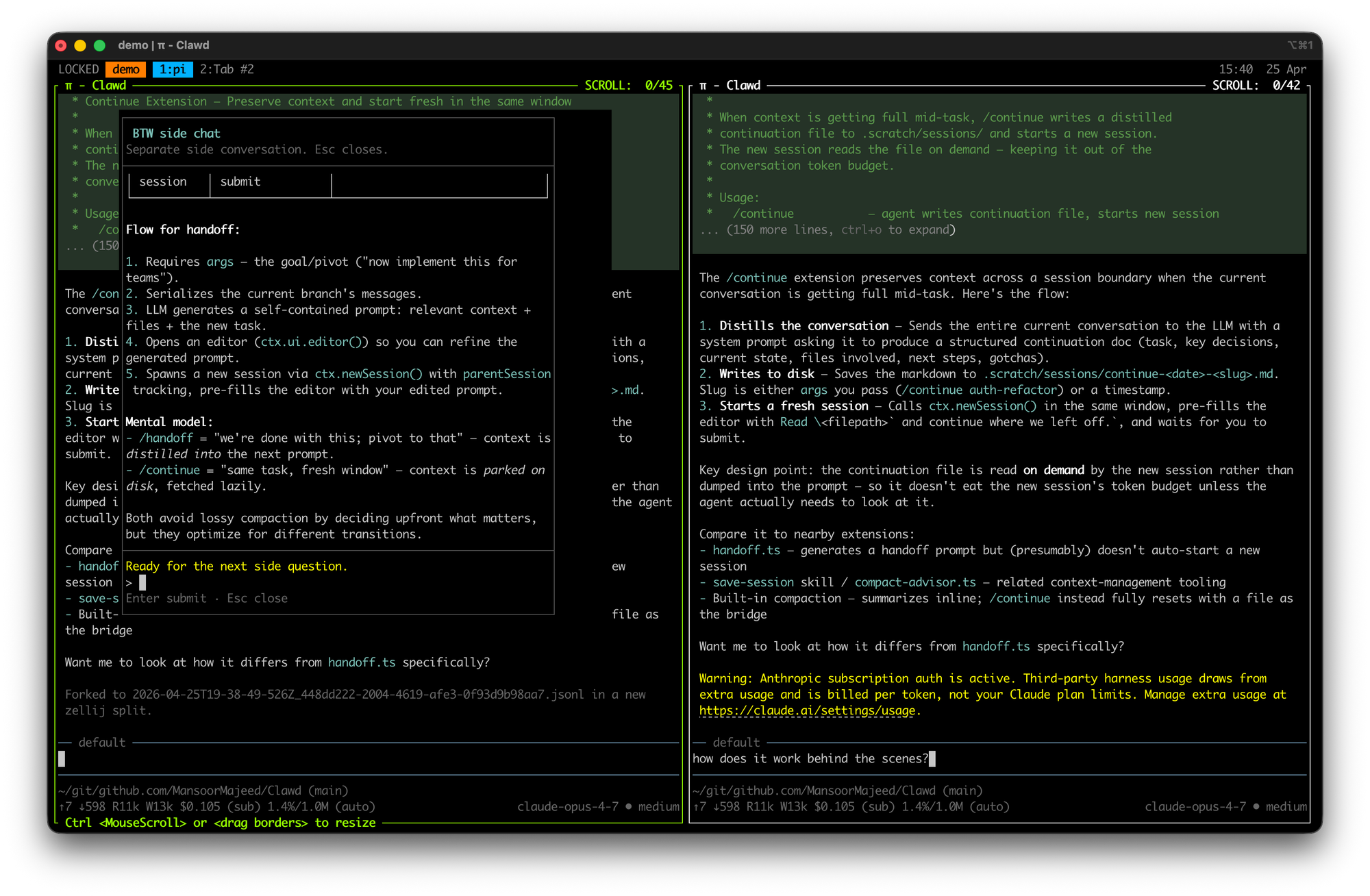Click the demo session tab
This screenshot has width=1370, height=896.
tap(126, 69)
